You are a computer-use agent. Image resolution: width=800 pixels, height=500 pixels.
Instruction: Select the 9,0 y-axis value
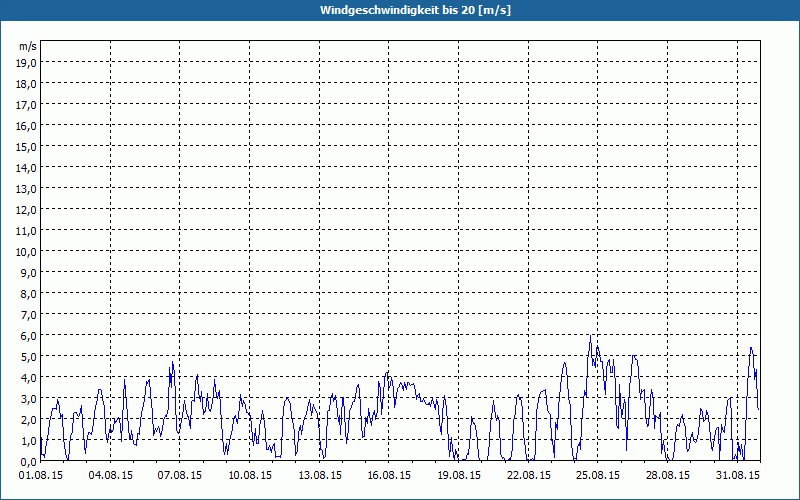31,272
